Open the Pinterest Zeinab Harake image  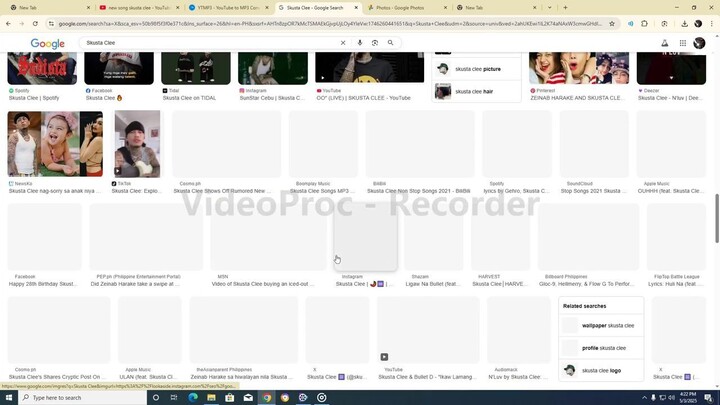coord(579,68)
